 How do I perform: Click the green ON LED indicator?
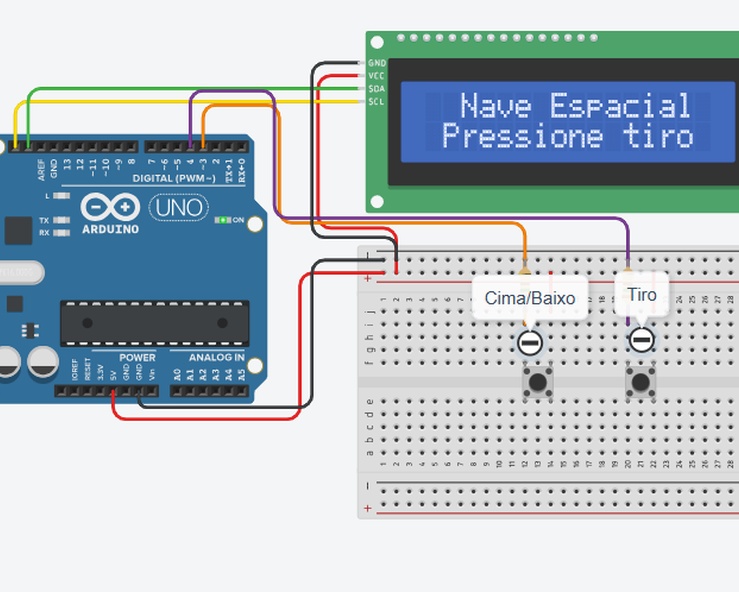[x=224, y=219]
